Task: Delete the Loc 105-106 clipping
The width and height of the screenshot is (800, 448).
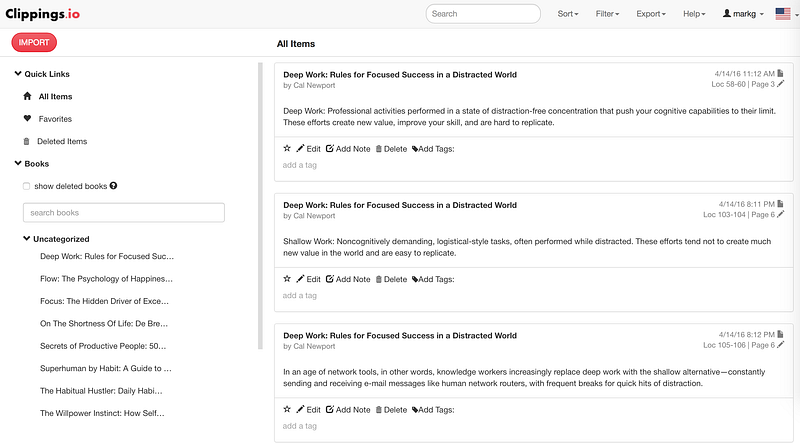Action: 391,410
